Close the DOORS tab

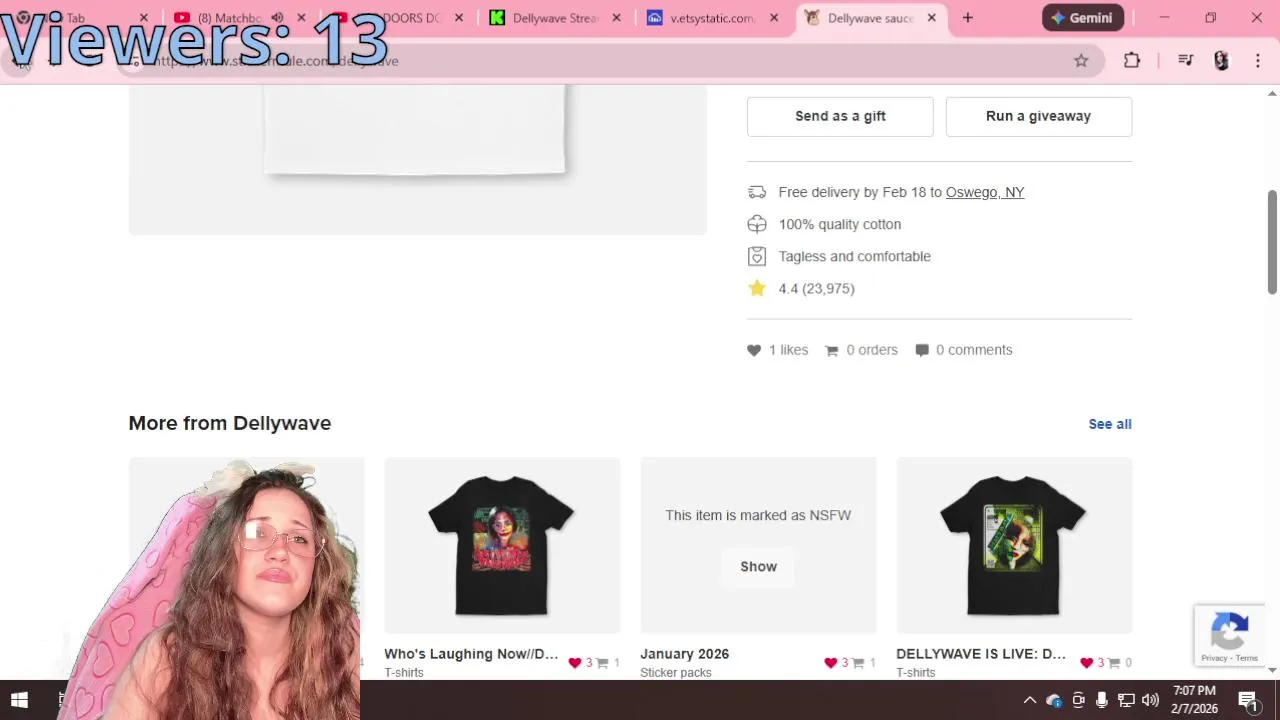(459, 18)
